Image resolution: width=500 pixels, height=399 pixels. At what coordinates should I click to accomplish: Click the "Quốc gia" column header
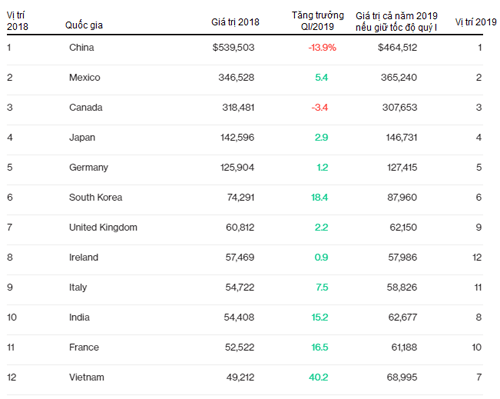coord(84,25)
